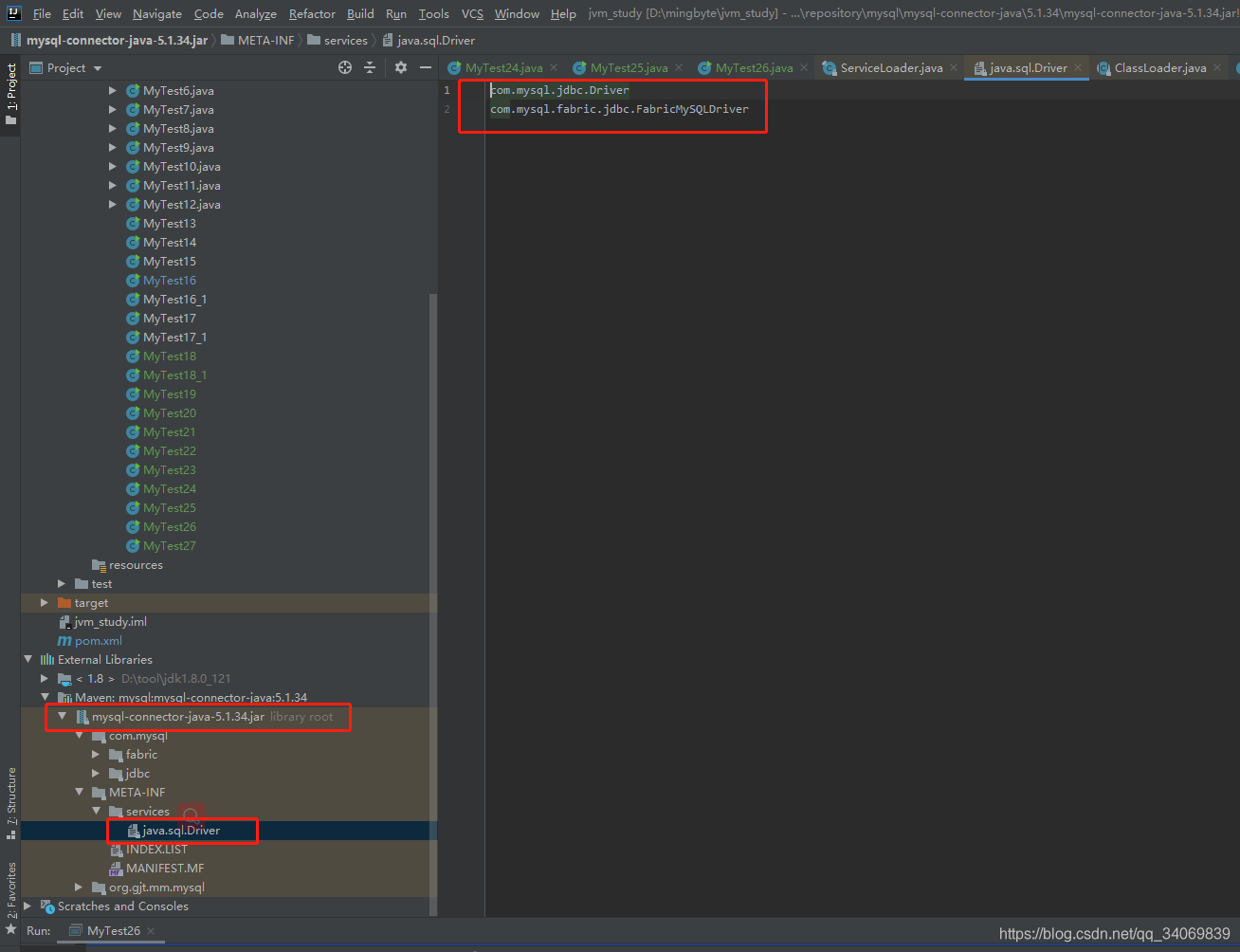
Task: Select Maven: mysql:mysql-connector-java:5.1.34 node
Action: (x=191, y=698)
